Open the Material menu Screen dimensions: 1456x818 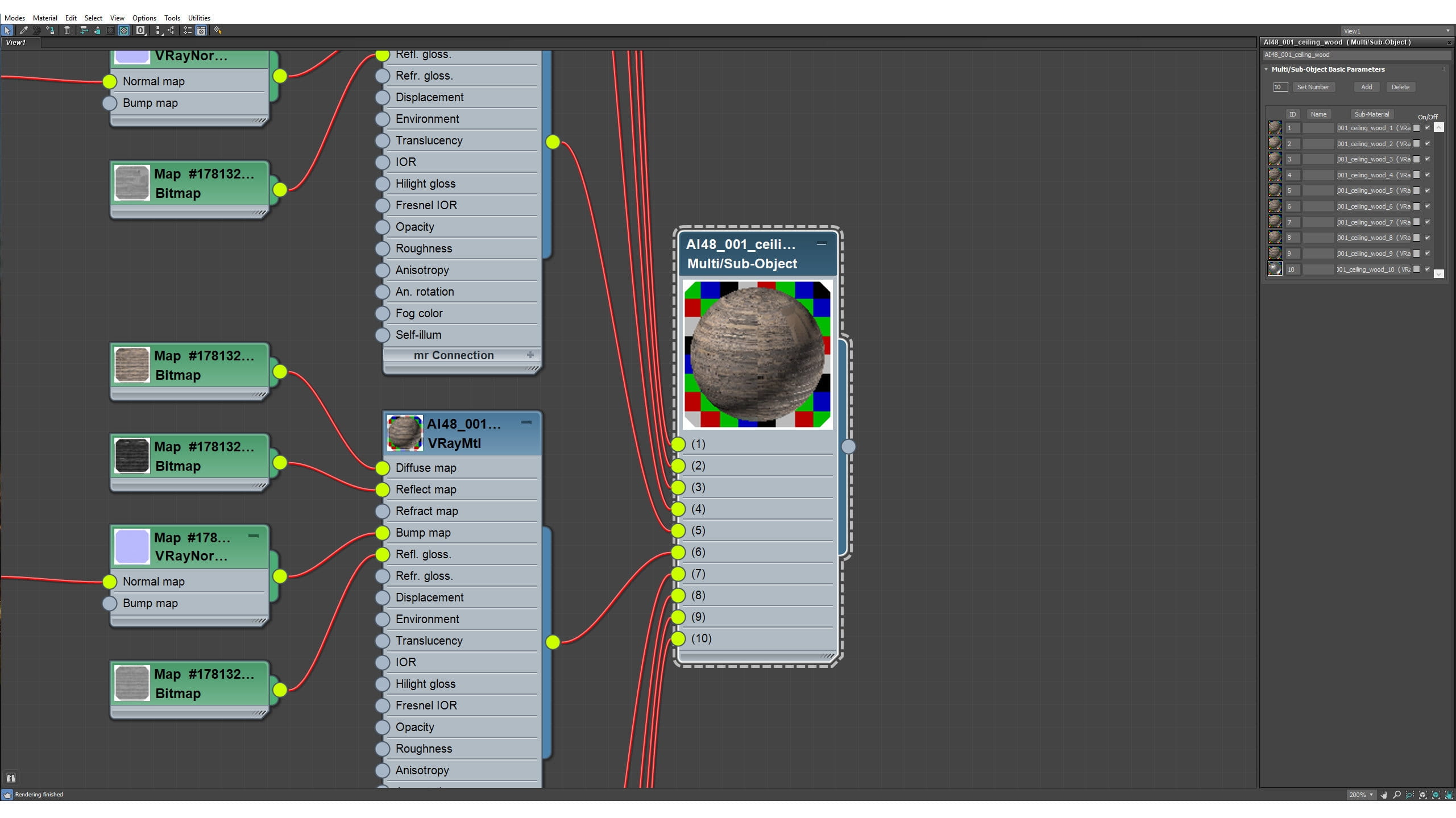click(x=45, y=18)
